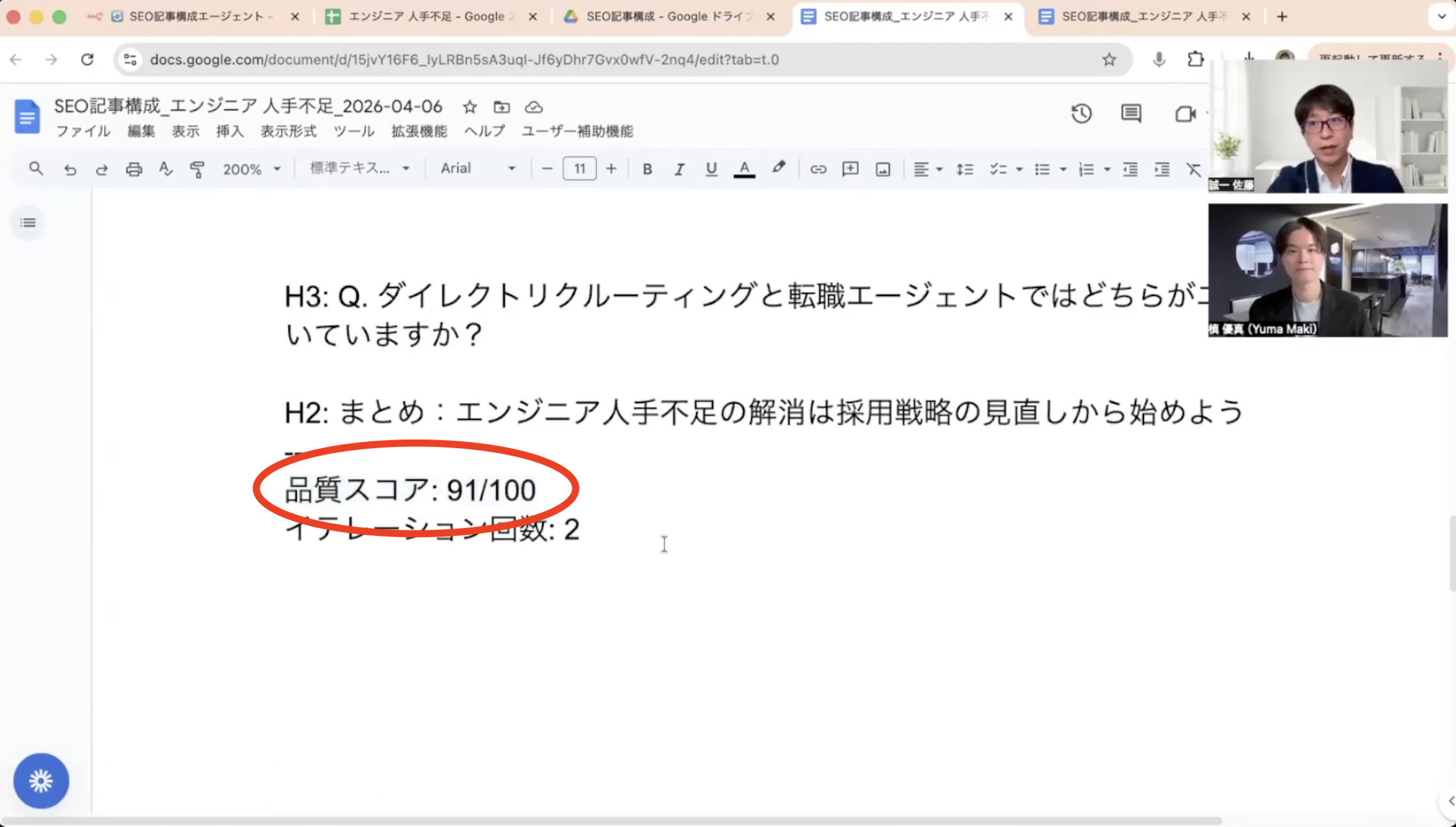Click the browser address bar URL
1456x827 pixels.
pyautogui.click(x=464, y=59)
